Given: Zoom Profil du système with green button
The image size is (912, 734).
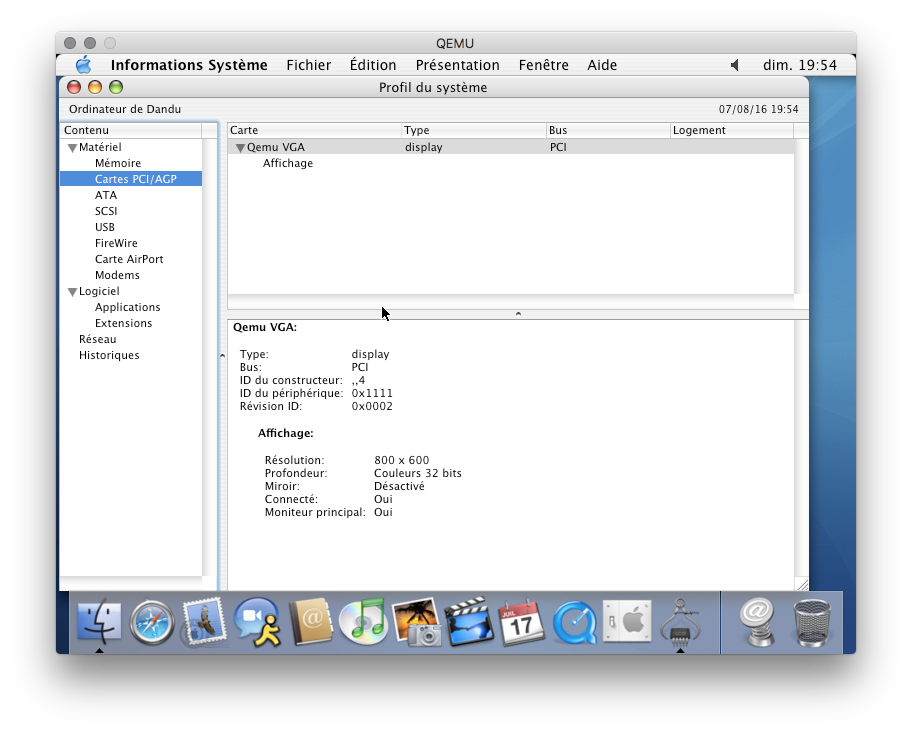Looking at the screenshot, I should pyautogui.click(x=116, y=87).
